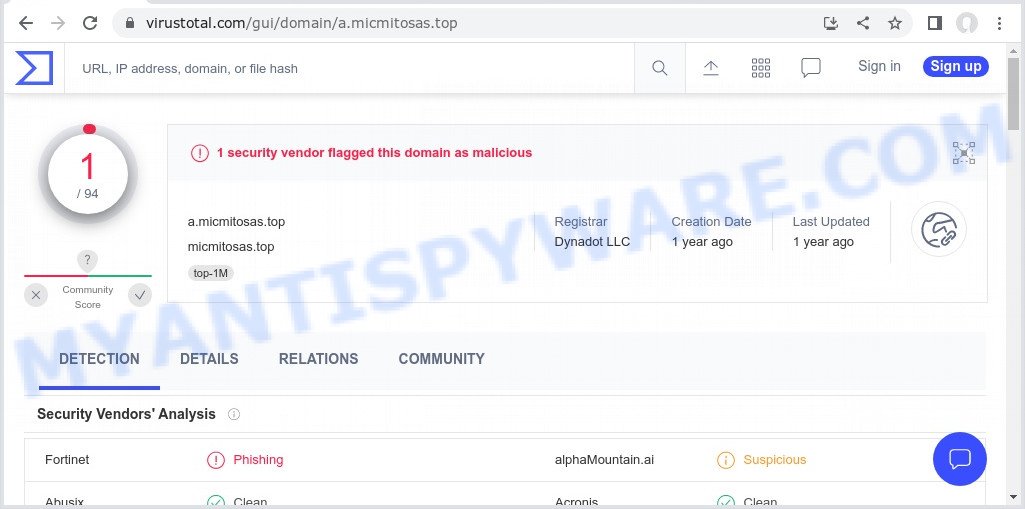The image size is (1025, 509).
Task: Vote harmless with checkmark community button
Action: (x=140, y=295)
